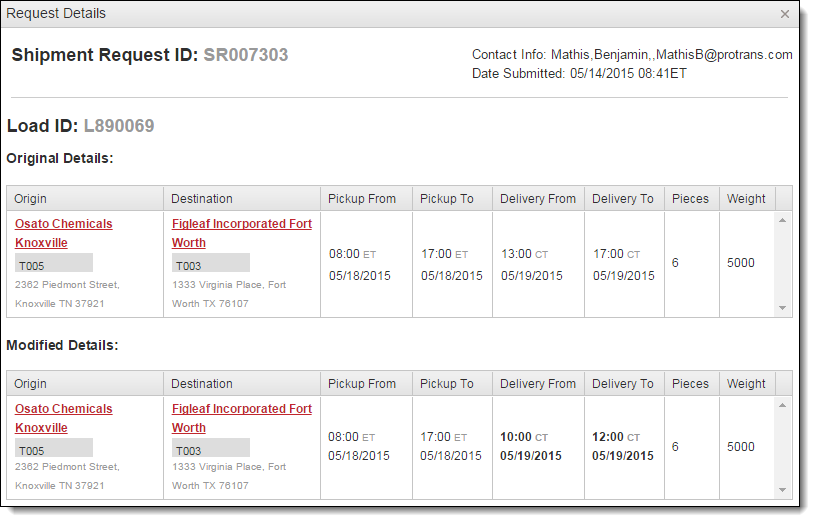Click T003 code field in Modified Details destination
815x522 pixels.
(x=211, y=450)
